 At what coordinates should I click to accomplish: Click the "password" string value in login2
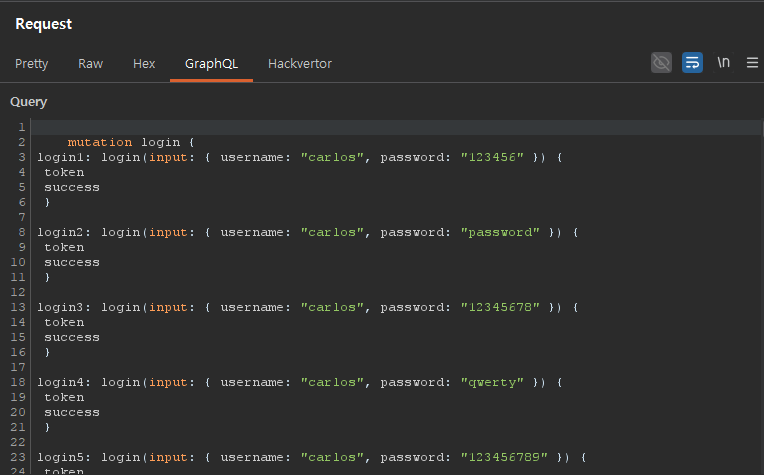tap(499, 232)
